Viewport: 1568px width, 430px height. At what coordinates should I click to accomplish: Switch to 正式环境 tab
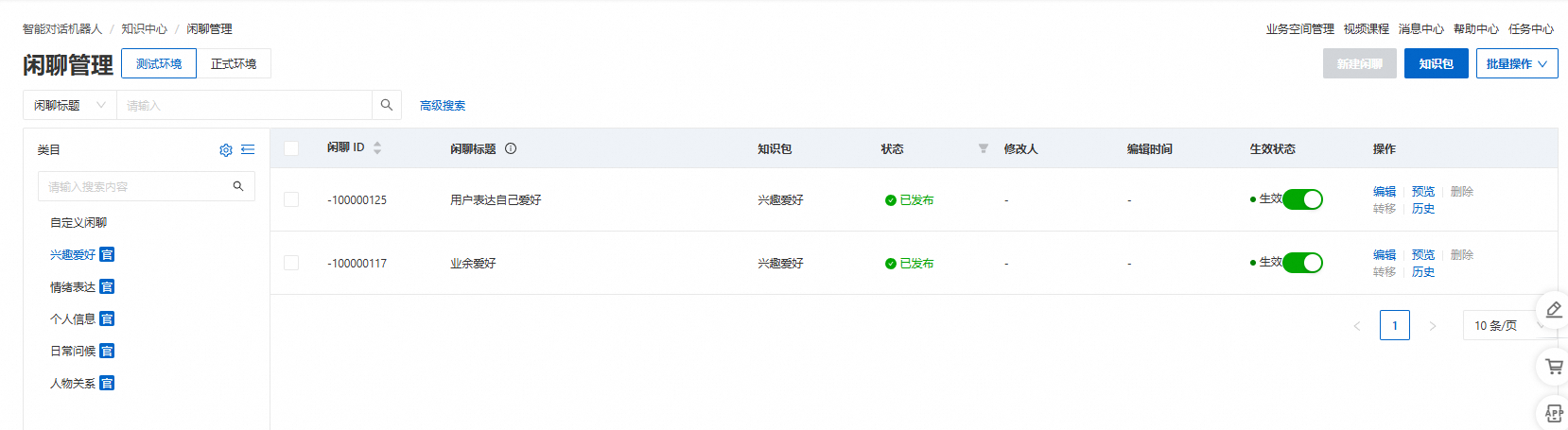(234, 63)
